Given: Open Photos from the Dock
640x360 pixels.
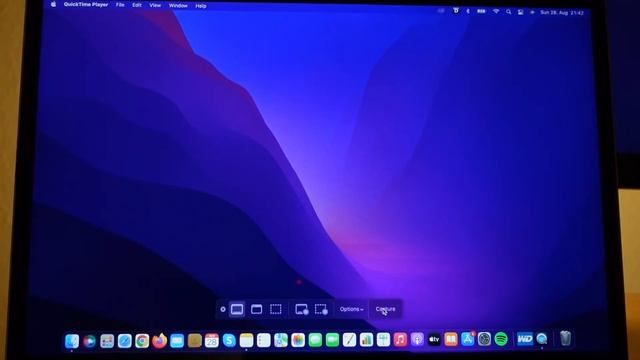Looking at the screenshot, I should [298, 340].
